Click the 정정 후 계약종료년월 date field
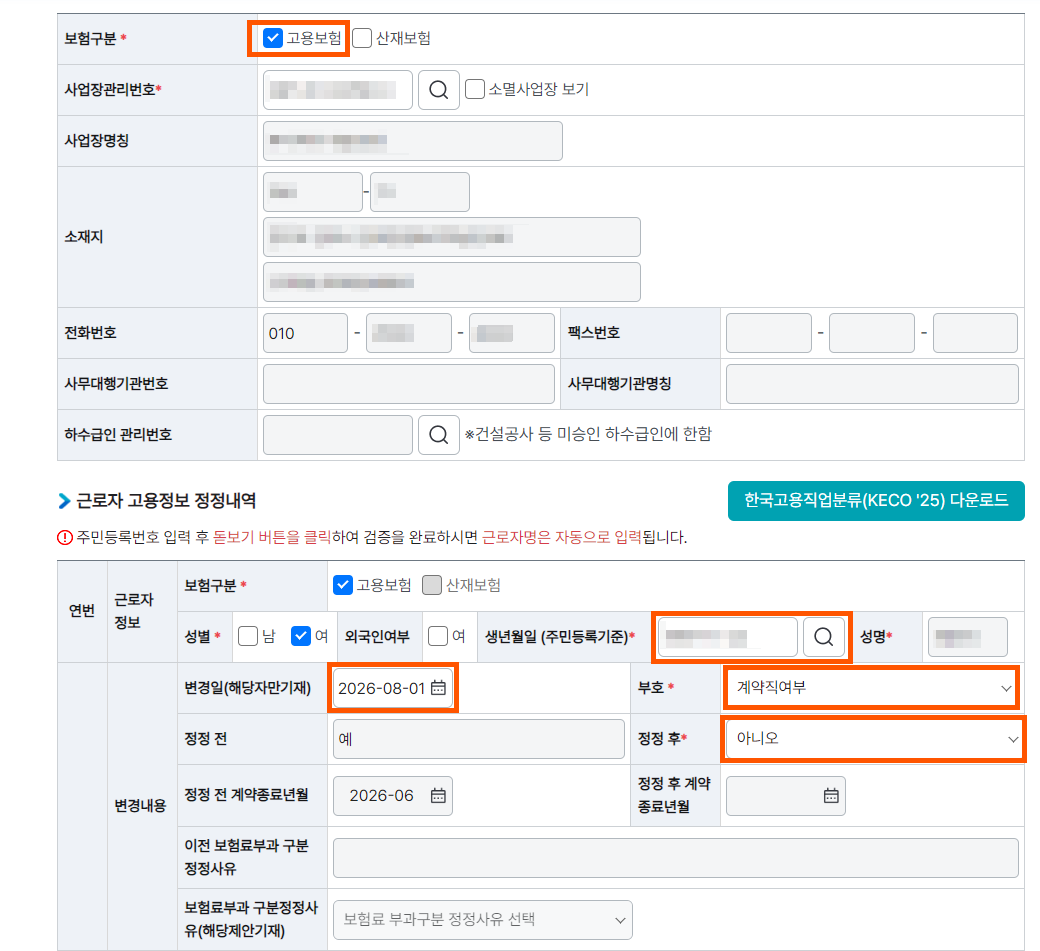This screenshot has width=1040, height=951. (786, 795)
